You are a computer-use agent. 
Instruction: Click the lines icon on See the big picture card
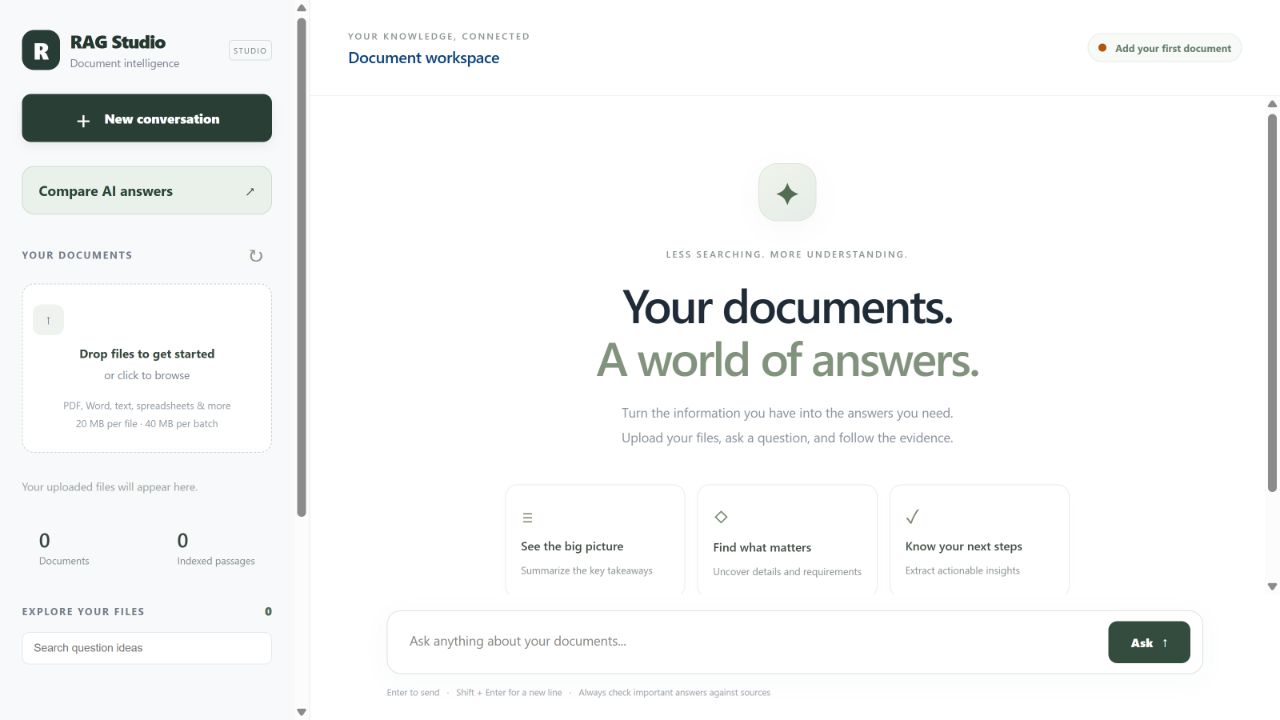527,518
